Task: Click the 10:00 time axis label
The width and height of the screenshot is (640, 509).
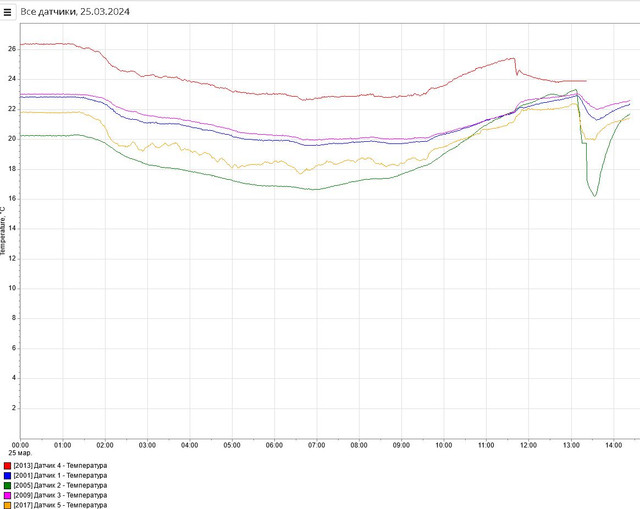Action: 444,445
